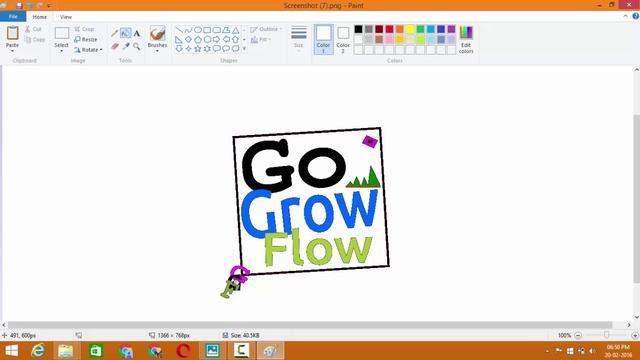640x360 pixels.
Task: Click the Brushes tool icon
Action: pos(157,33)
